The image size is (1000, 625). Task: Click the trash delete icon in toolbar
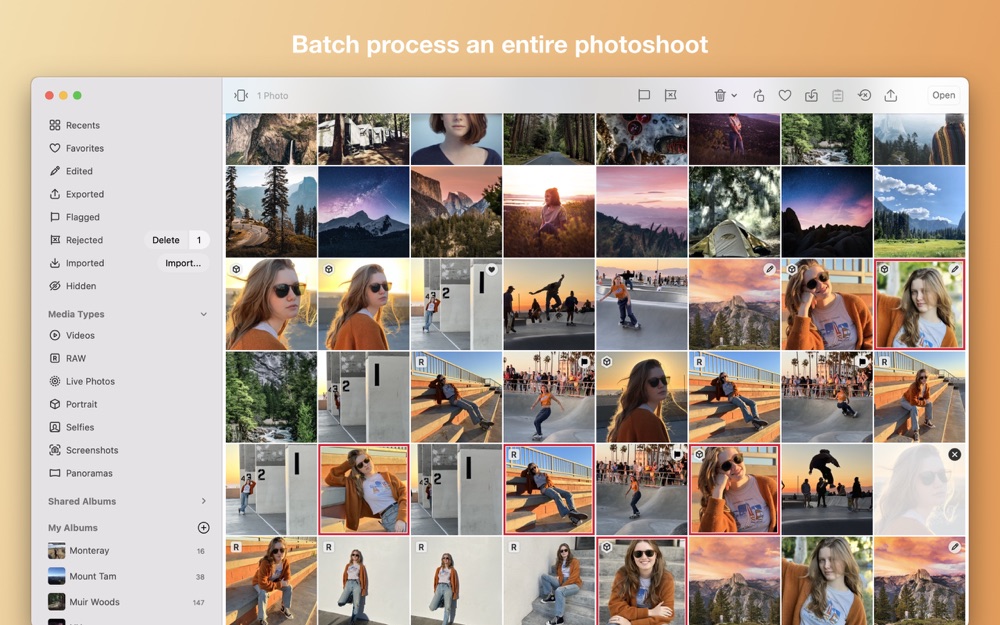click(x=720, y=96)
